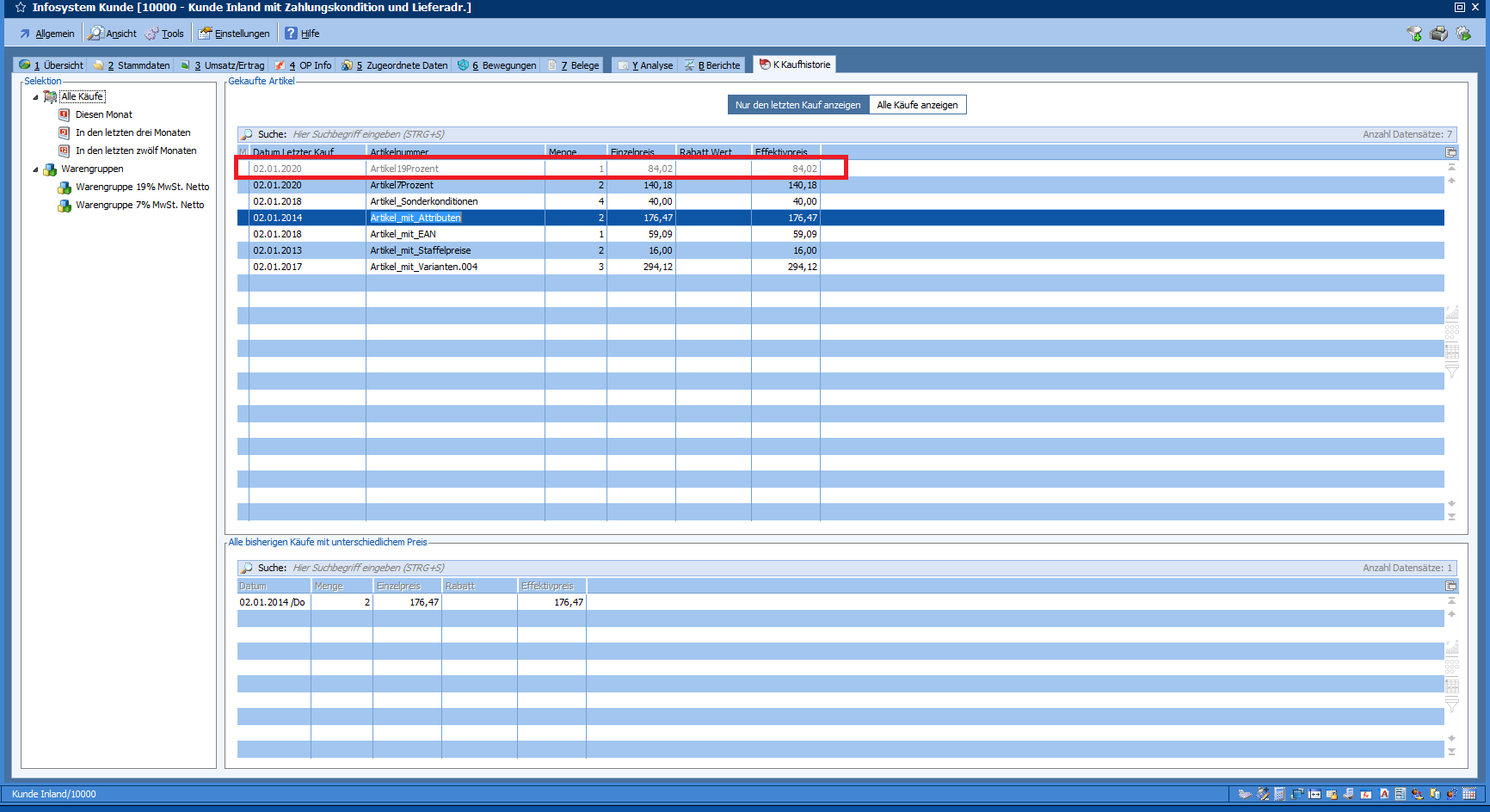Click the funnel filter icon beside upper table
Image resolution: width=1490 pixels, height=812 pixels.
point(1452,371)
